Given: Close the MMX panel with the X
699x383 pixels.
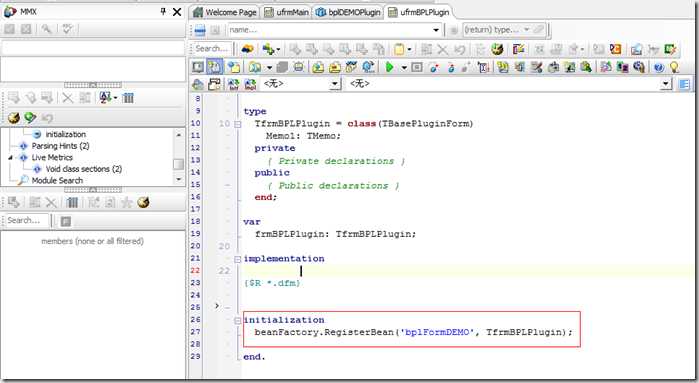Looking at the screenshot, I should point(177,12).
